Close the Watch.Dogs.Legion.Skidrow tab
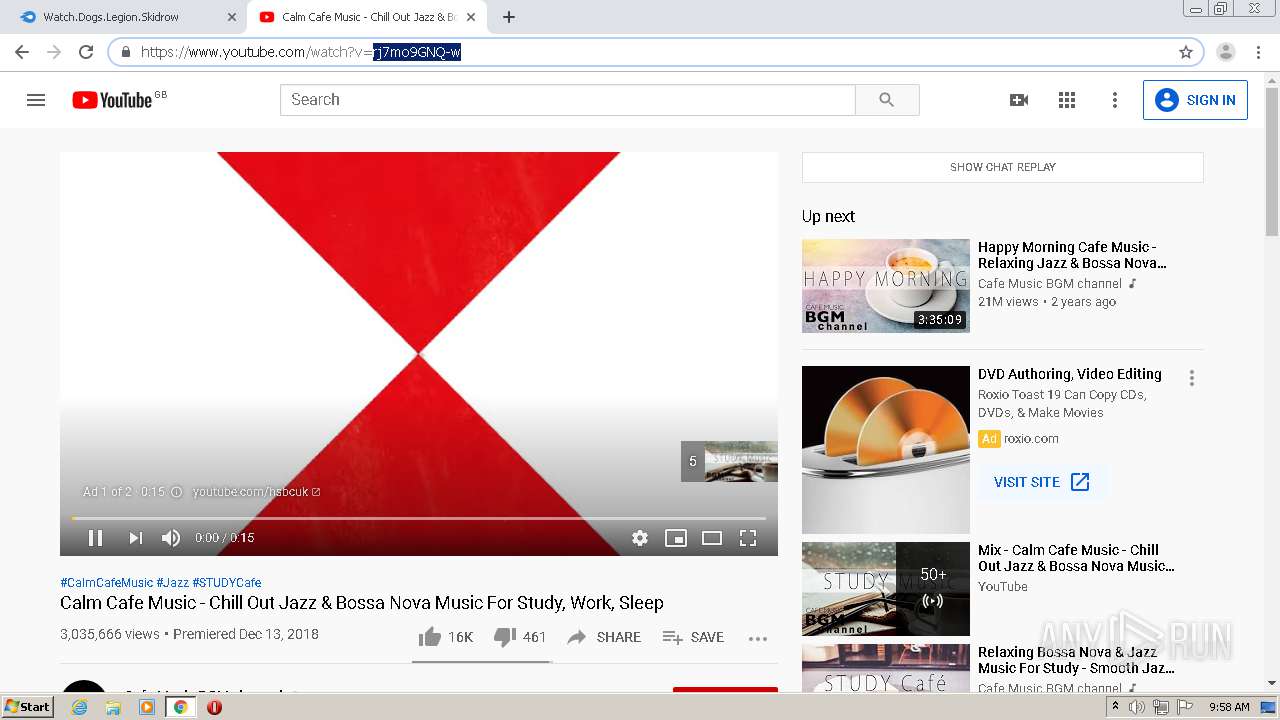Image resolution: width=1280 pixels, height=720 pixels. [x=231, y=17]
